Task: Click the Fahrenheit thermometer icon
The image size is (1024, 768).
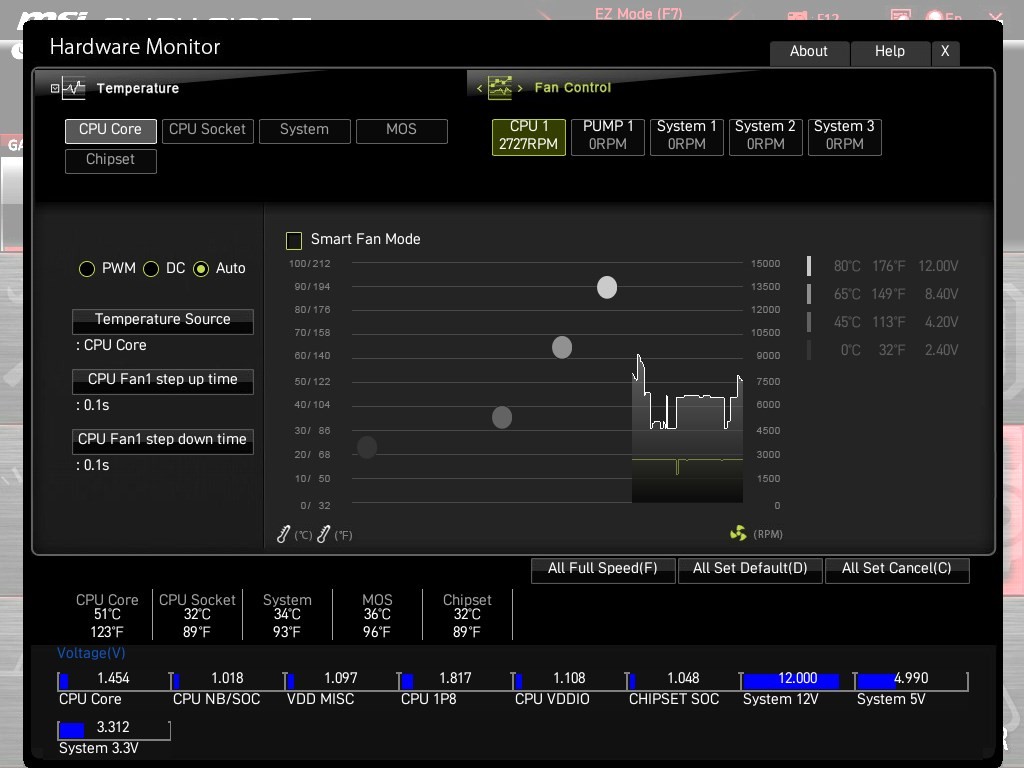Action: pyautogui.click(x=324, y=535)
